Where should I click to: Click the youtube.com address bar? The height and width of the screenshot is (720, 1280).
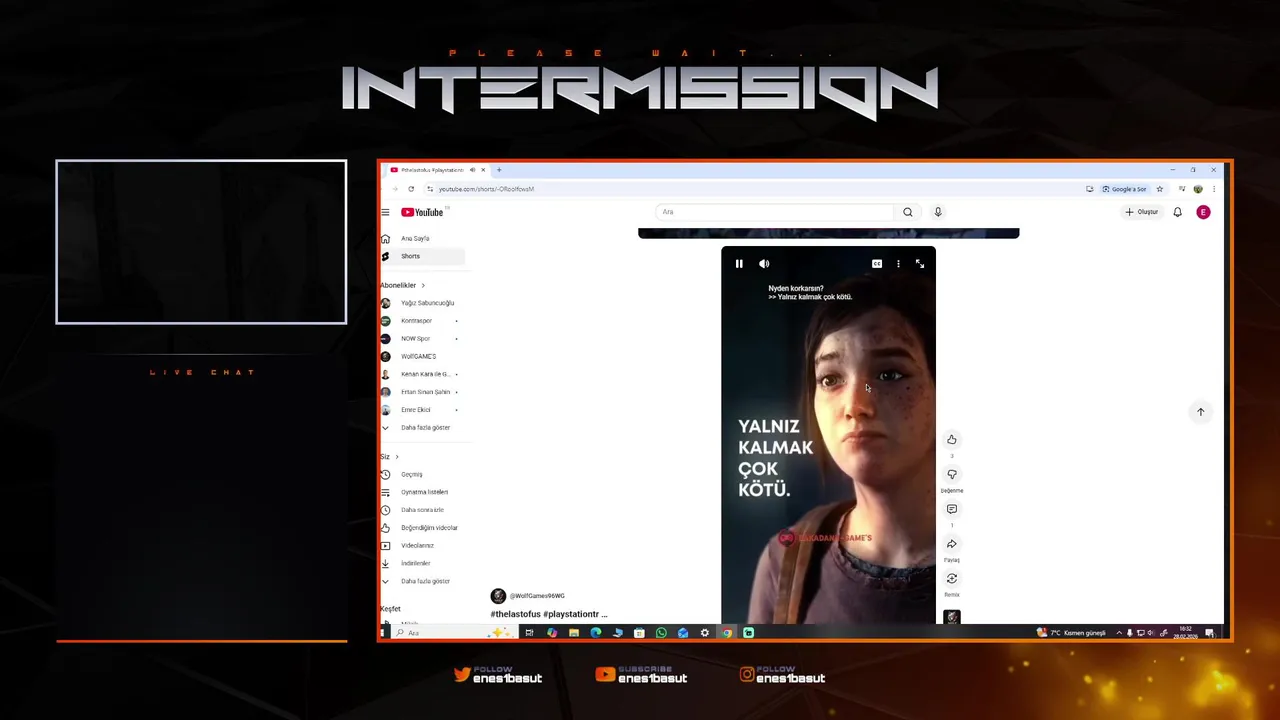click(x=486, y=189)
